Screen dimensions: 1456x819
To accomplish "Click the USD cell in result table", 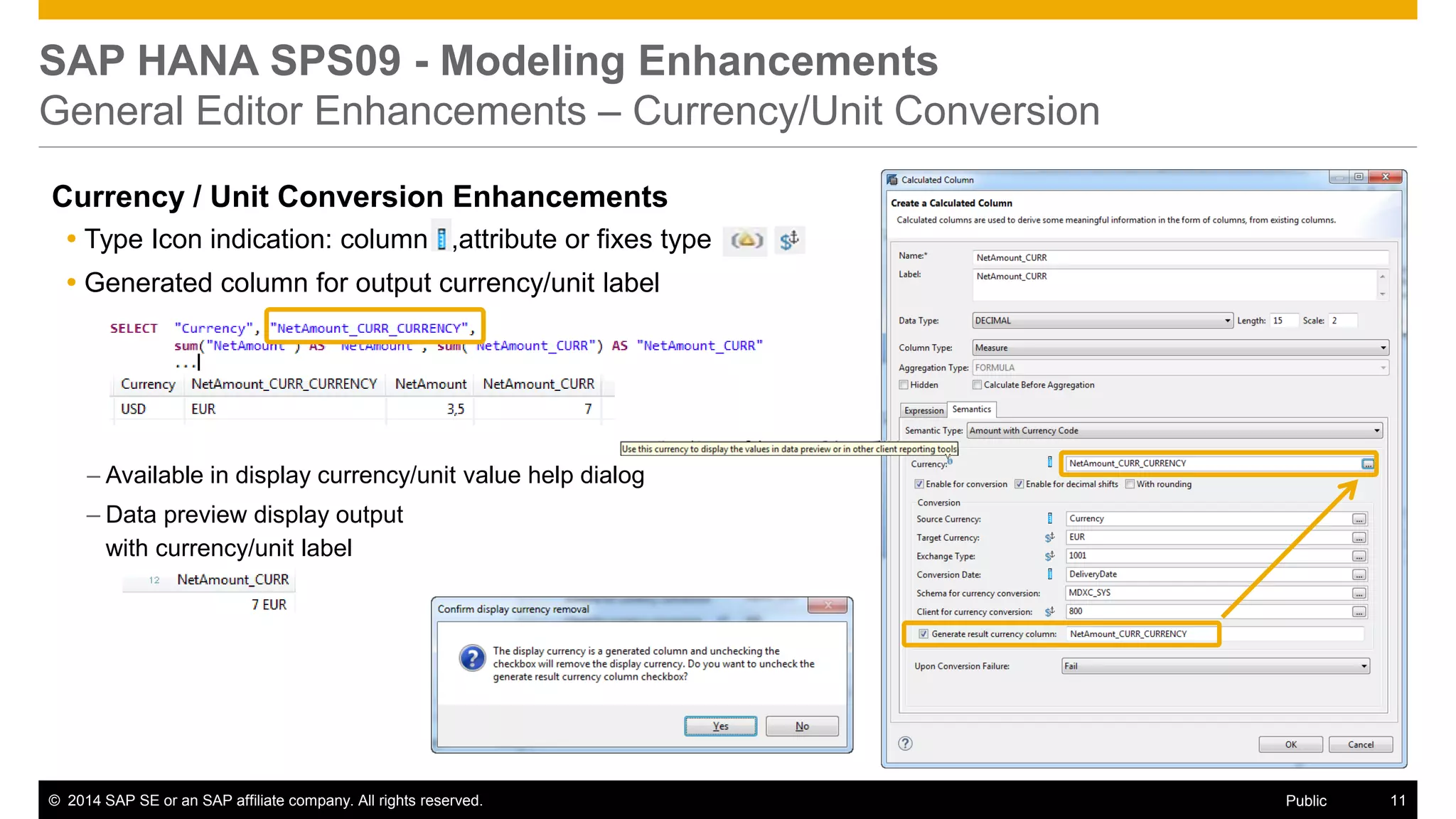I will 133,409.
